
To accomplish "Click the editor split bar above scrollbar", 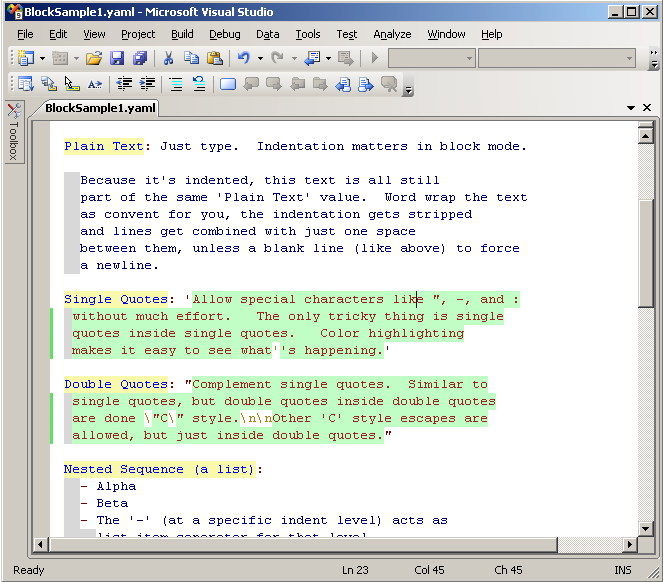I will pyautogui.click(x=646, y=125).
